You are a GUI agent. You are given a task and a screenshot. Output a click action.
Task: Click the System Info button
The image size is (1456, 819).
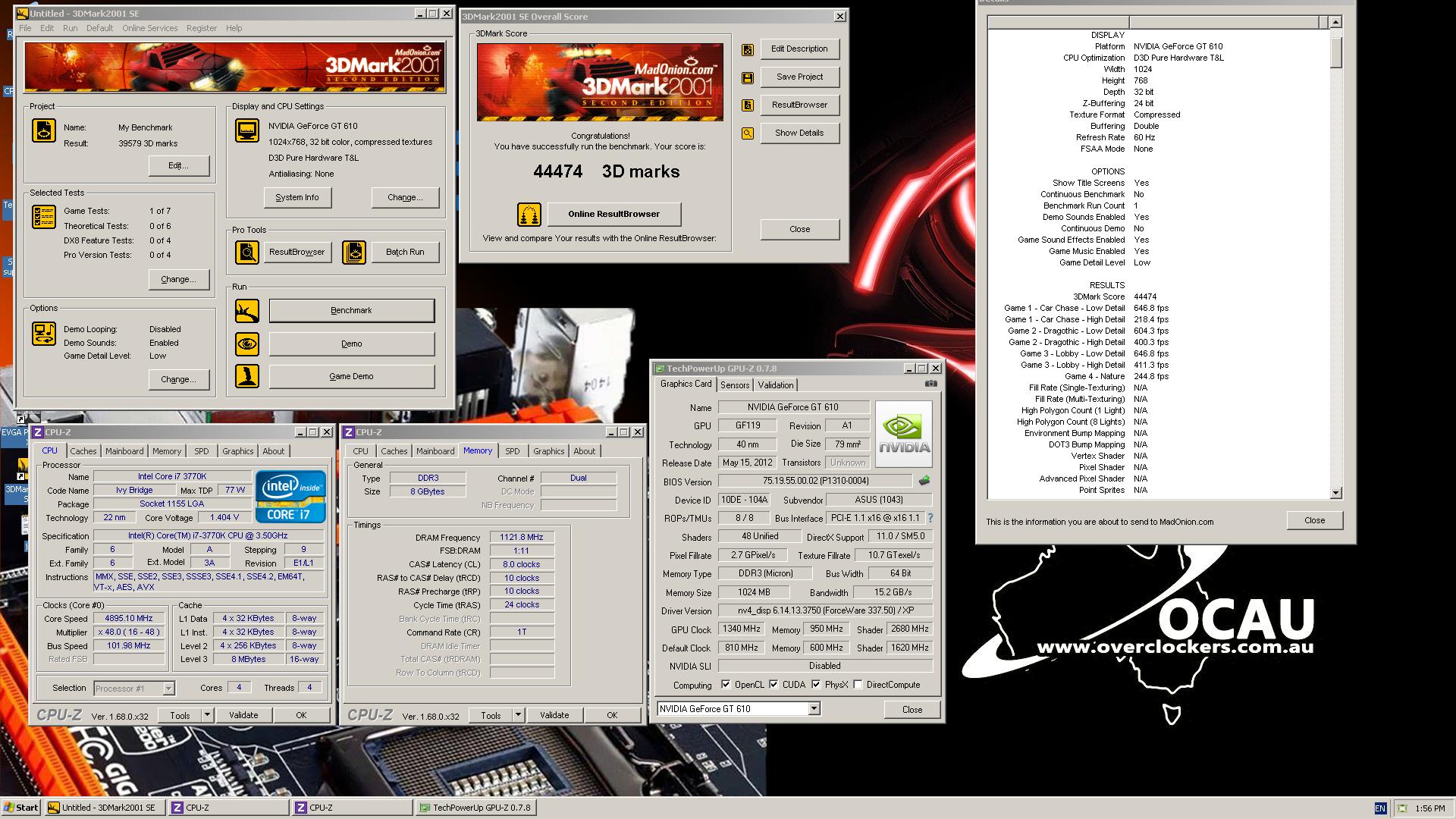click(297, 197)
